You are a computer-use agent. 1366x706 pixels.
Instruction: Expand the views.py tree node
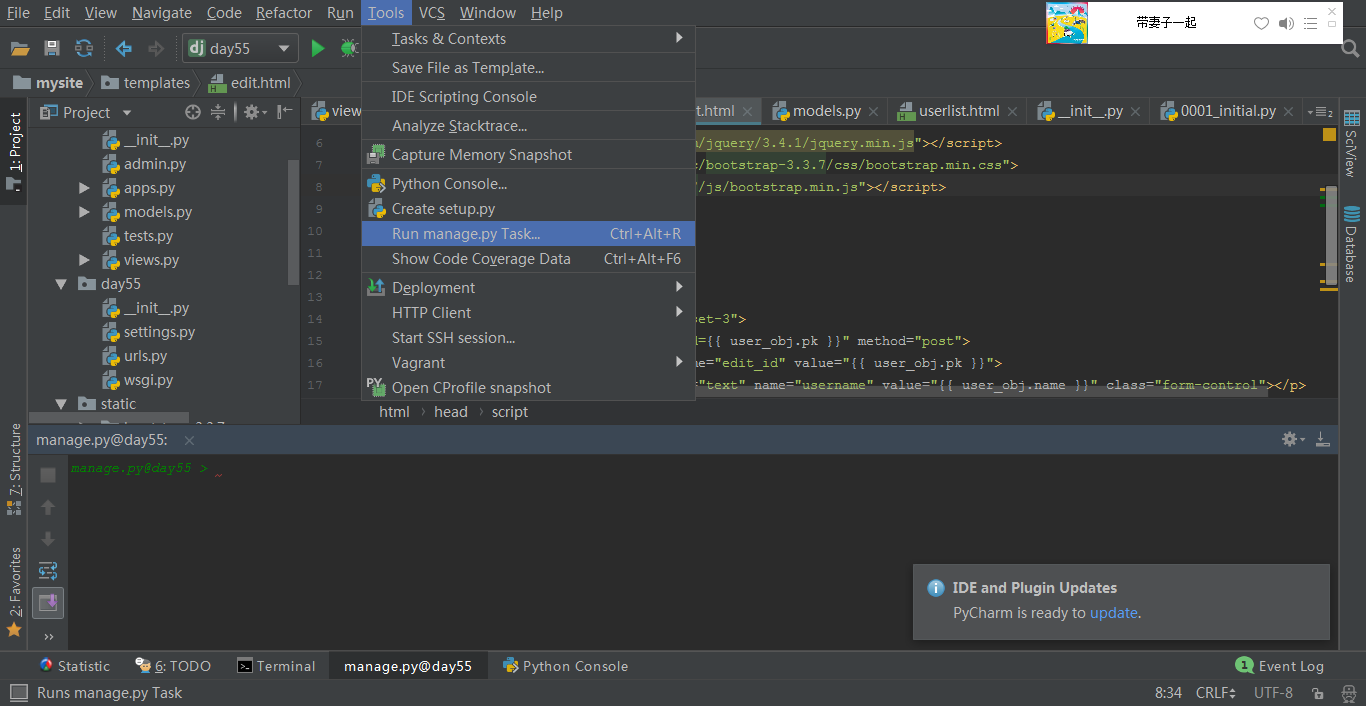click(85, 260)
